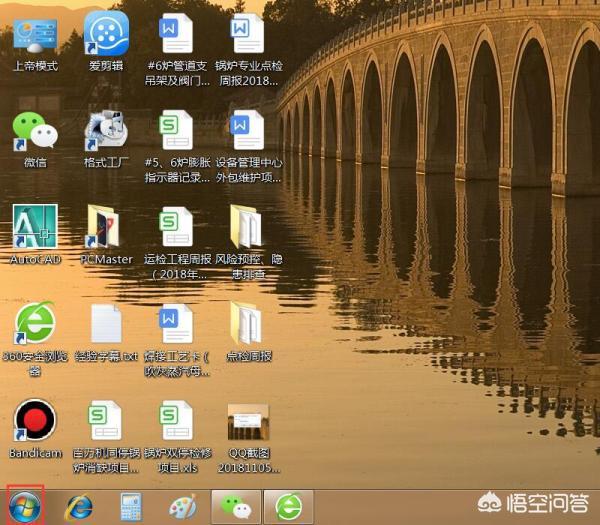Image resolution: width=600 pixels, height=525 pixels.
Task: Open the AutoCAD desktop shortcut
Action: pyautogui.click(x=34, y=228)
